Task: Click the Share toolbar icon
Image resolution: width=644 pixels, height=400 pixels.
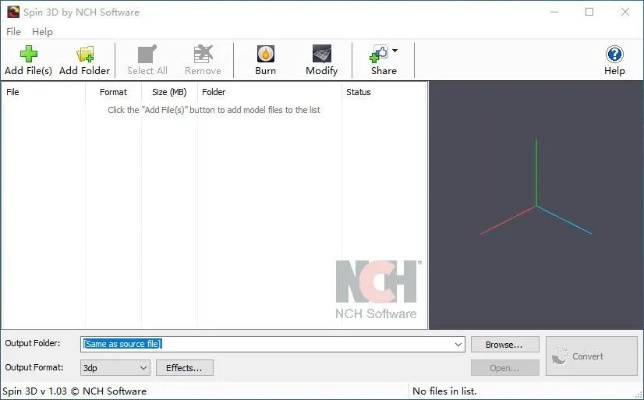Action: [380, 55]
